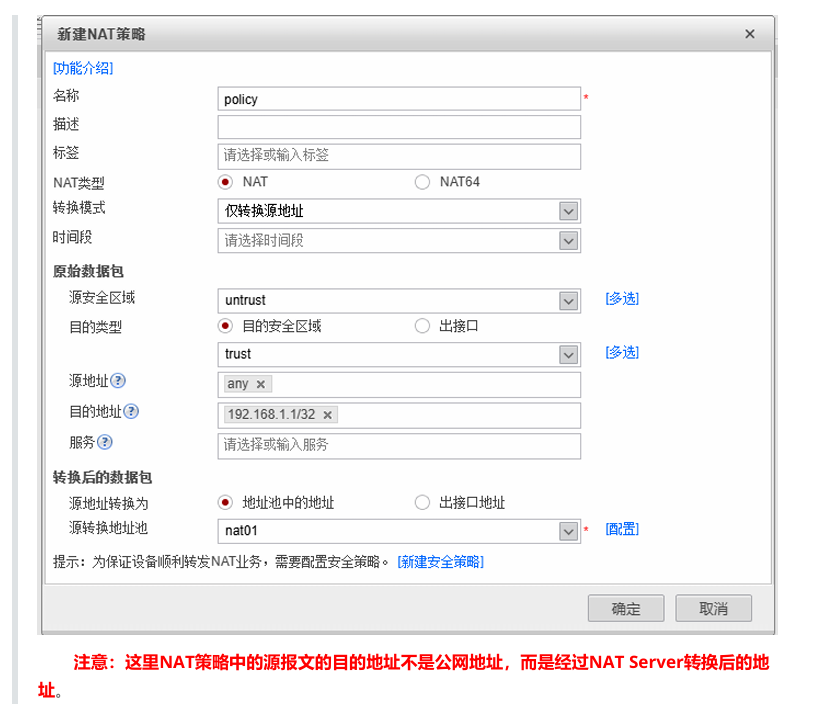Viewport: 814px width, 711px height.
Task: Click the 配置 link
Action: click(x=622, y=529)
